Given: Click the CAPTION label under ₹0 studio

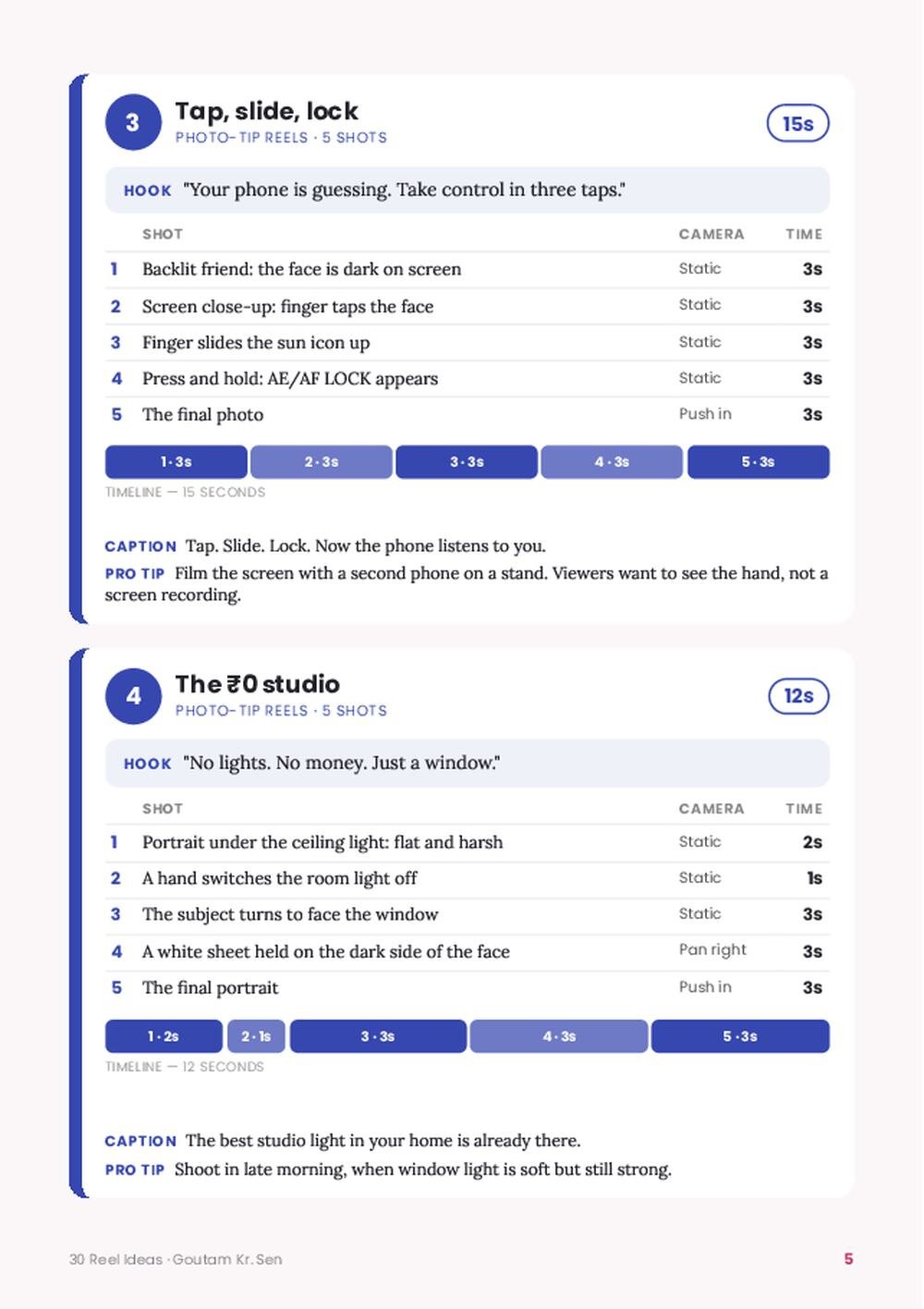Looking at the screenshot, I should 140,1142.
